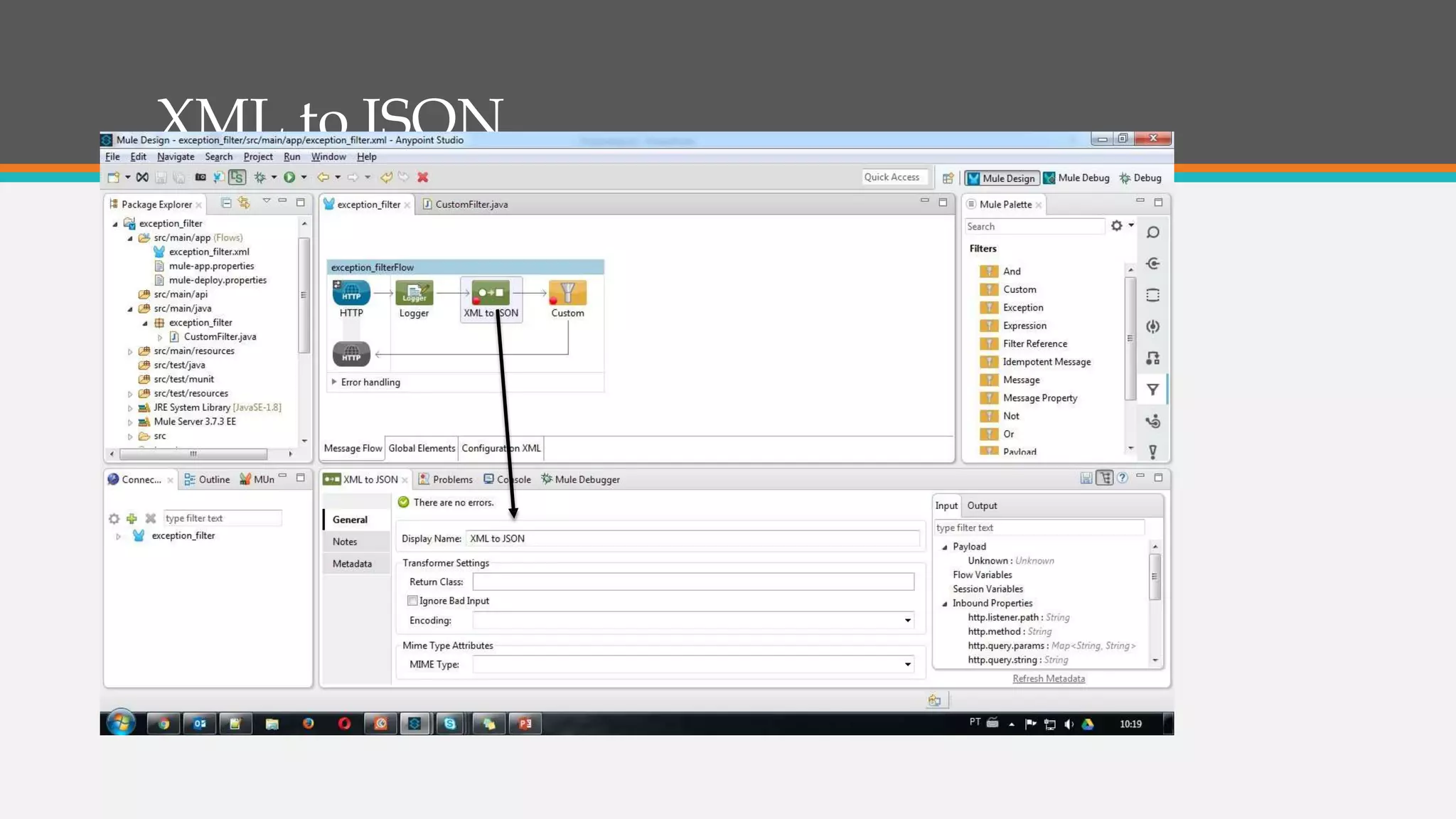Select the Filters funnel category in Mule Palette
Viewport: 1456px width, 819px height.
(1152, 390)
